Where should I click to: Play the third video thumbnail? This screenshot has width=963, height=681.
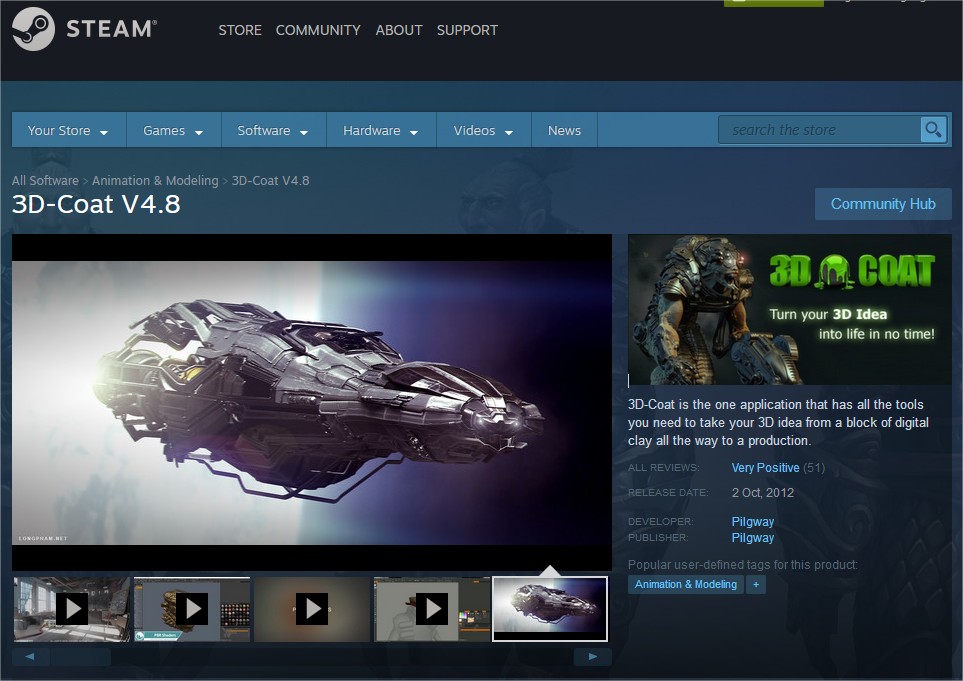(x=312, y=608)
